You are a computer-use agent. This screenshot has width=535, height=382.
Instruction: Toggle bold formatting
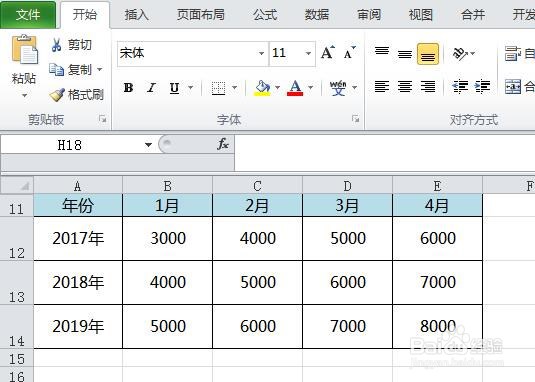[128, 88]
